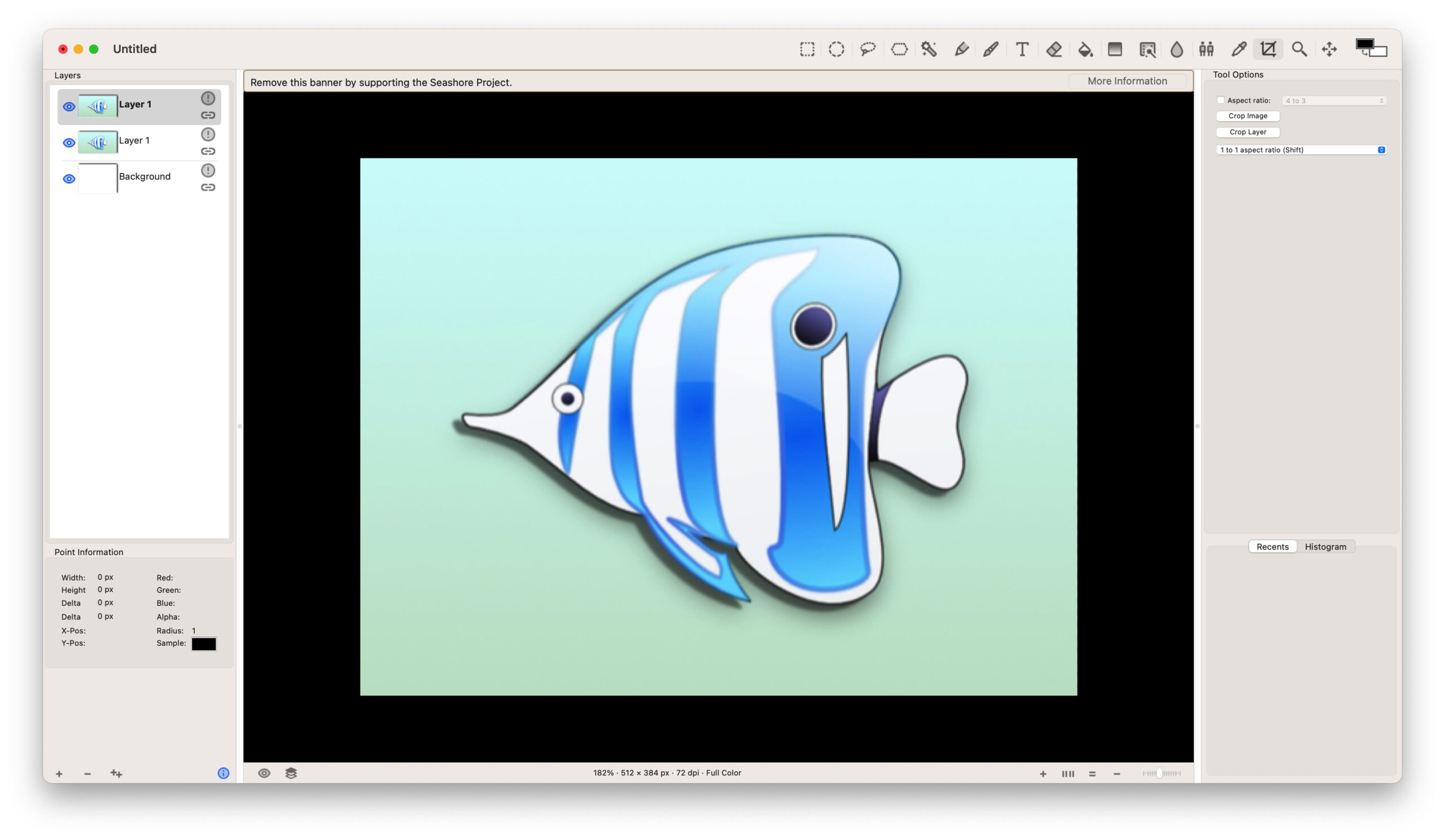The image size is (1445, 840).
Task: Select the Paint Bucket tool
Action: pos(1085,49)
